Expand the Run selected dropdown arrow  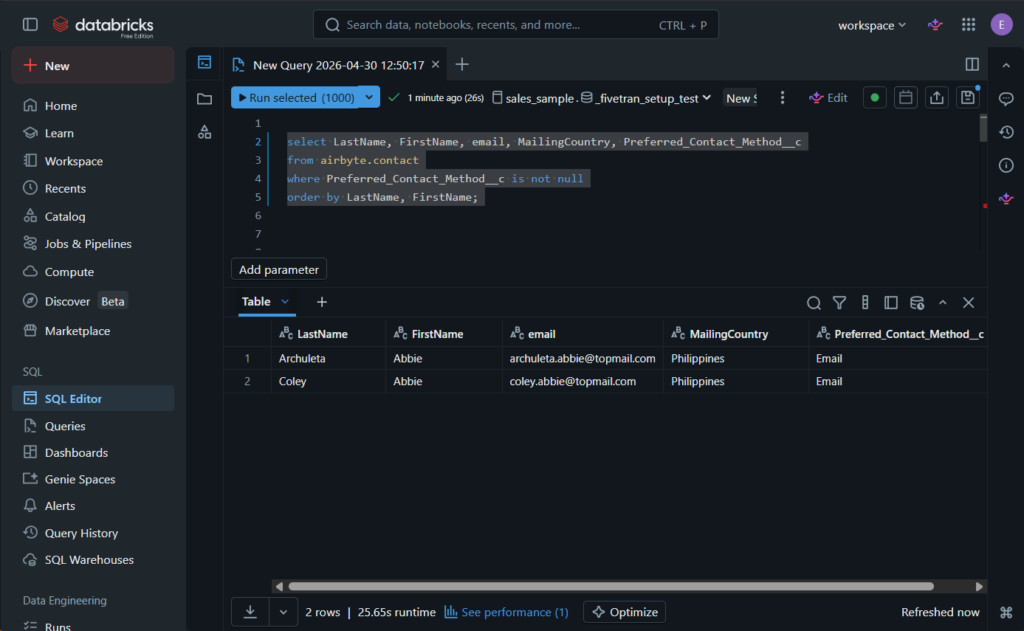click(x=370, y=97)
